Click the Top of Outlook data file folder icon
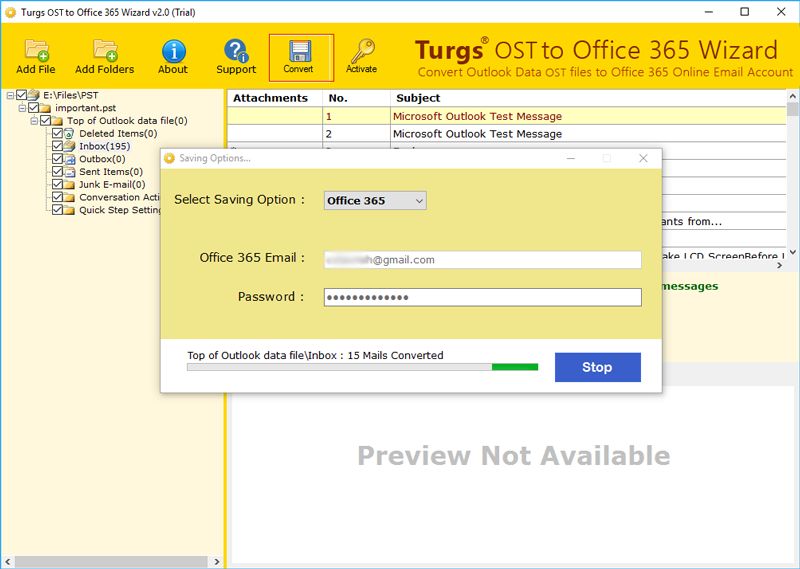800x569 pixels. [58, 121]
